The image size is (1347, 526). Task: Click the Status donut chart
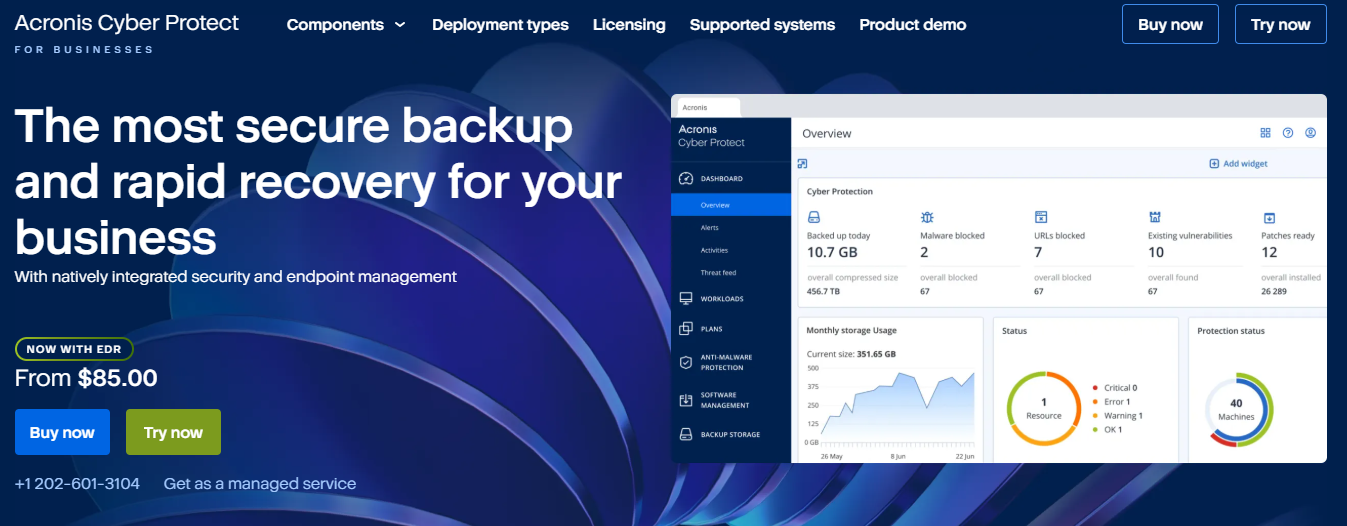[1043, 408]
